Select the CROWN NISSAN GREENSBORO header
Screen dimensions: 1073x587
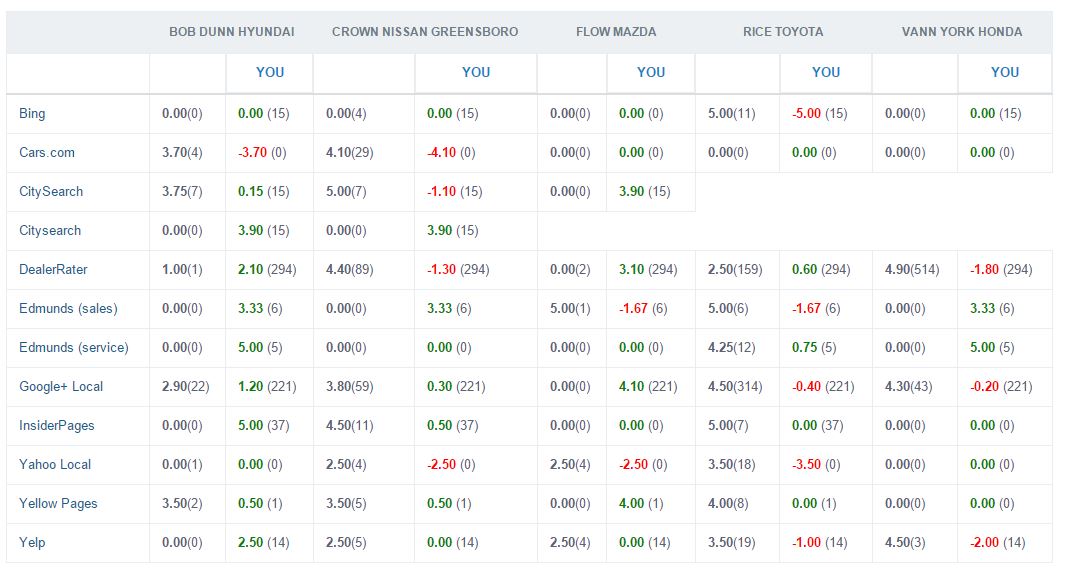coord(425,32)
